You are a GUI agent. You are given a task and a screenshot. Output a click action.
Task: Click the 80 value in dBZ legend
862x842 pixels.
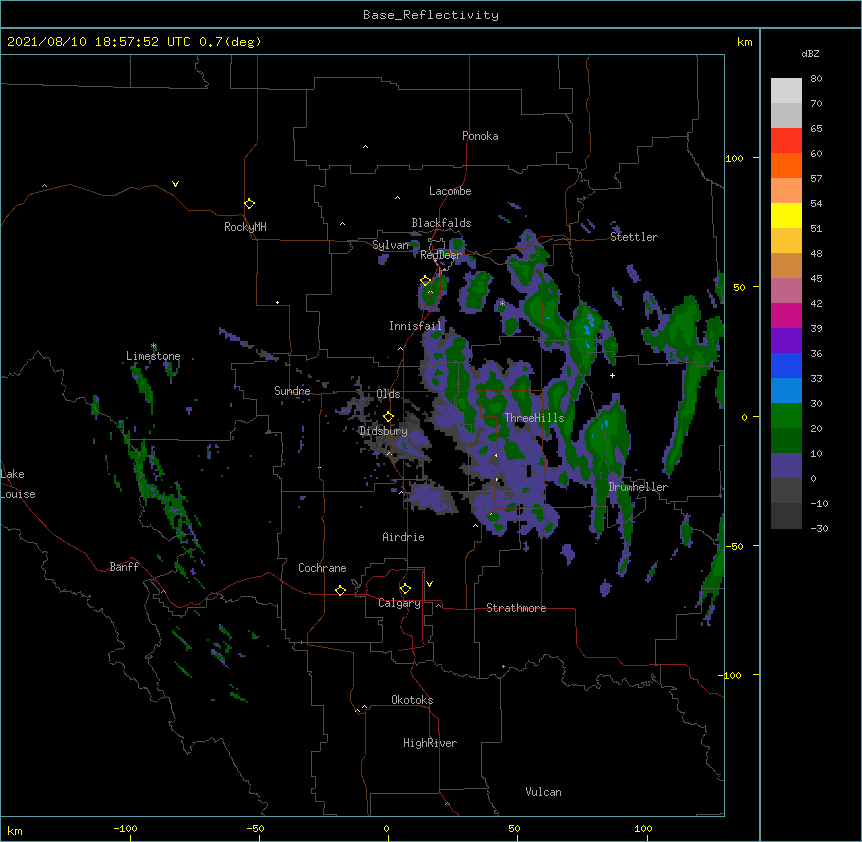[816, 79]
